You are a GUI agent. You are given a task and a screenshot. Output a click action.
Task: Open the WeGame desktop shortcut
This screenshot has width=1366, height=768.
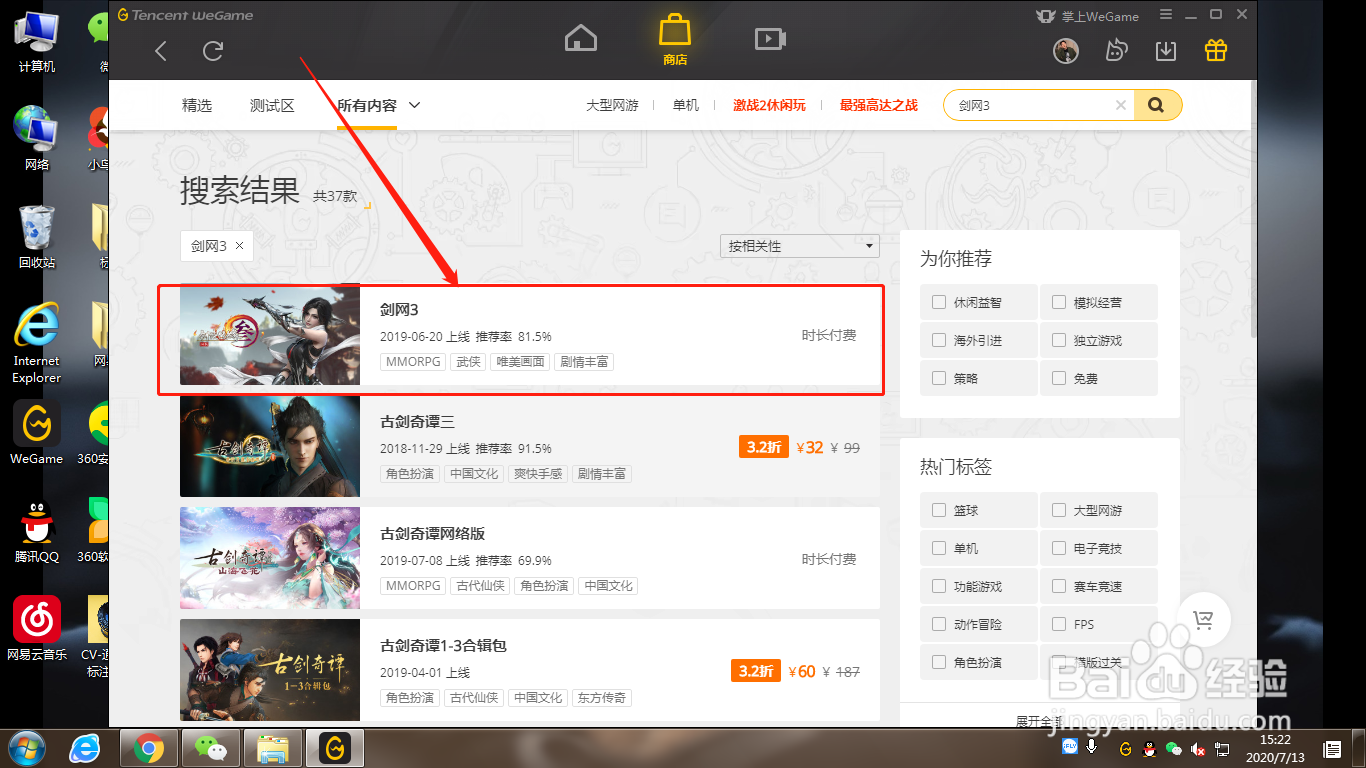[x=37, y=433]
